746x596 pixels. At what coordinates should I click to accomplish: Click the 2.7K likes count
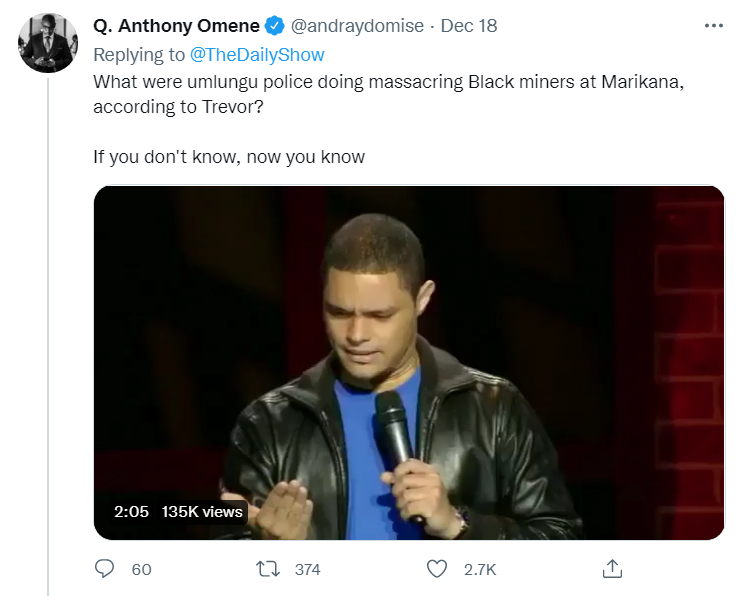click(480, 569)
